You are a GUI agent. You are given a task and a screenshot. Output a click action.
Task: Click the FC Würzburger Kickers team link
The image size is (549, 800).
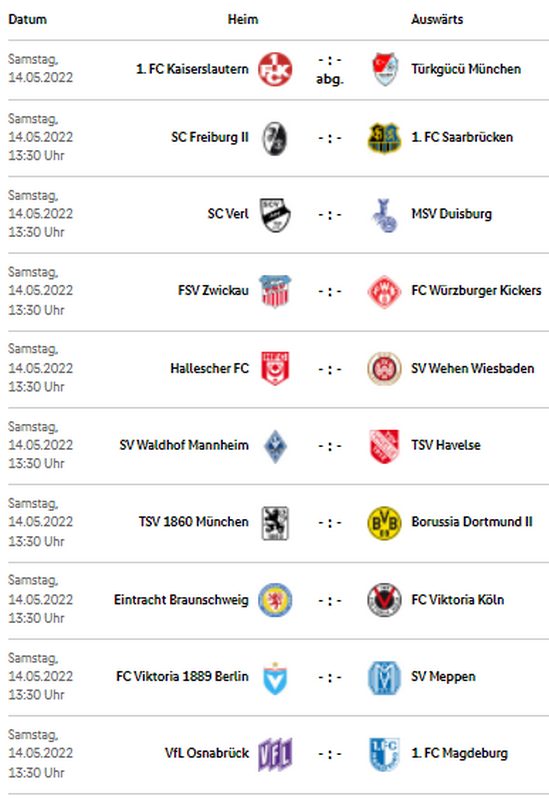pos(476,290)
